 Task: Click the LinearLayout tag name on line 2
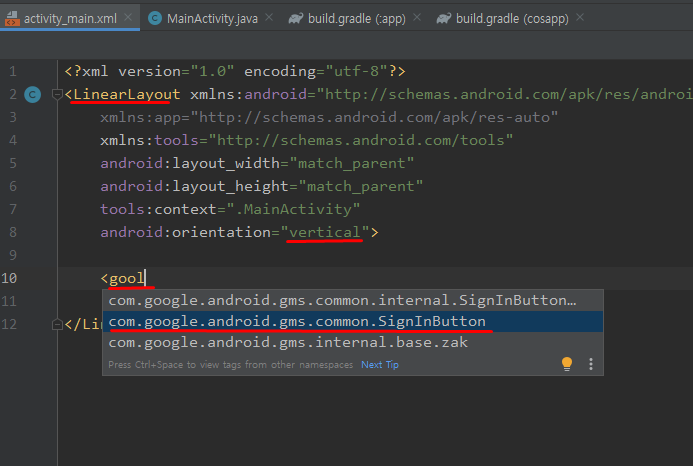[127, 94]
